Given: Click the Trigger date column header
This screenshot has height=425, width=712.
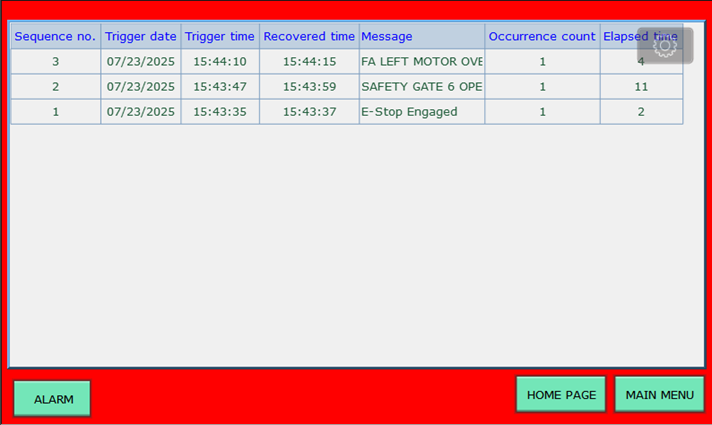Looking at the screenshot, I should tap(141, 36).
